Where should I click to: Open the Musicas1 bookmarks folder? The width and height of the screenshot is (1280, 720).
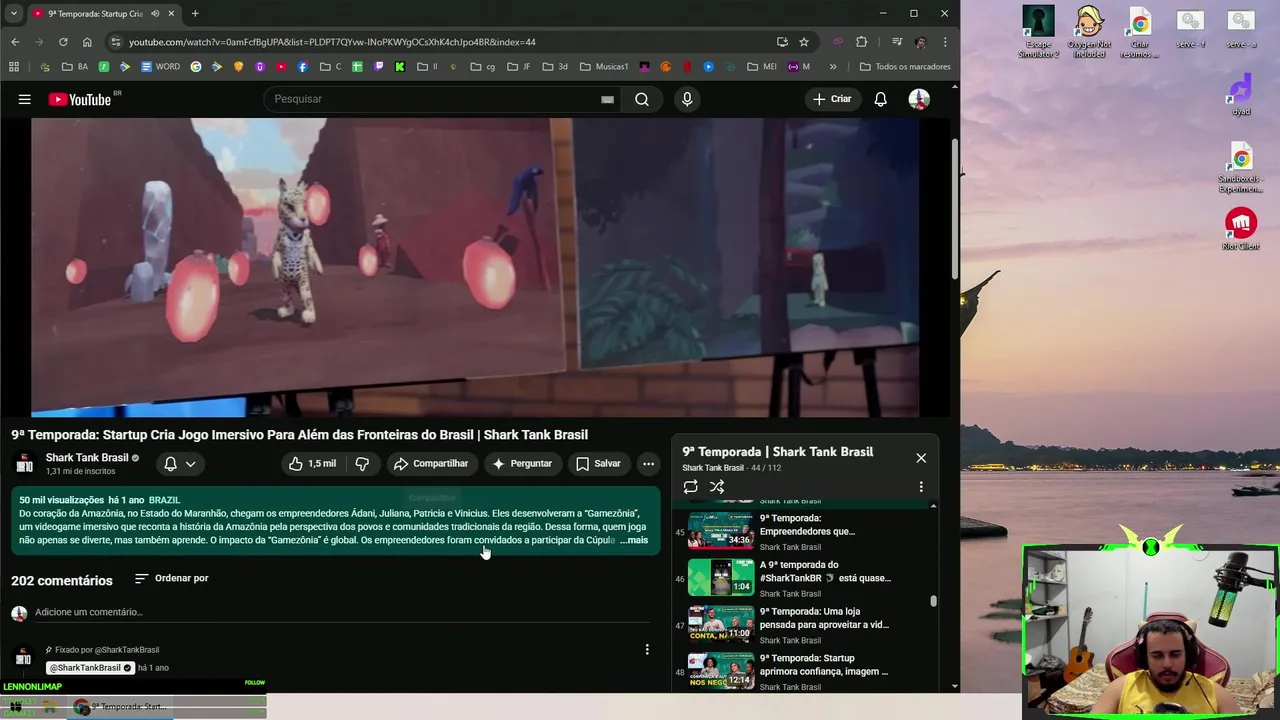click(603, 67)
